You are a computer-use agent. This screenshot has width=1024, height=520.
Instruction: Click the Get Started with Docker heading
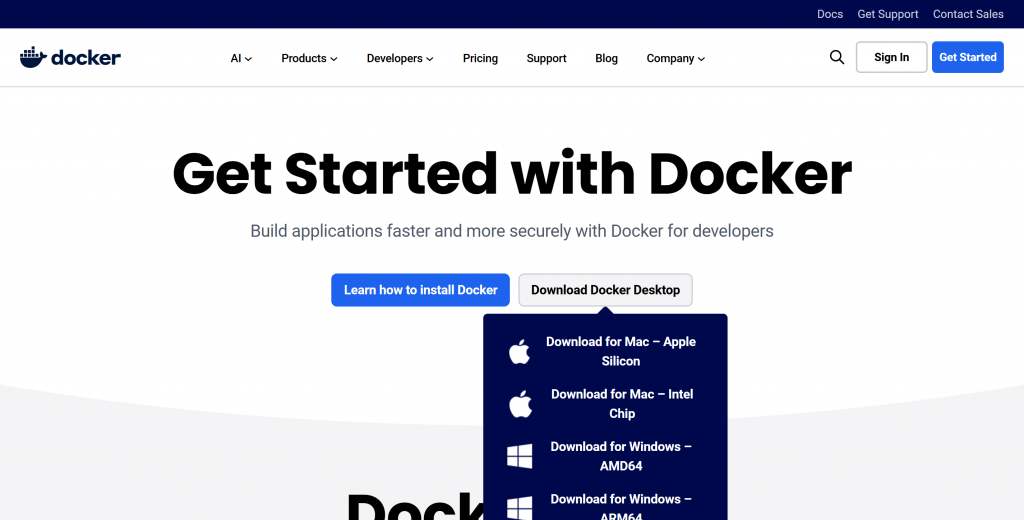point(512,174)
